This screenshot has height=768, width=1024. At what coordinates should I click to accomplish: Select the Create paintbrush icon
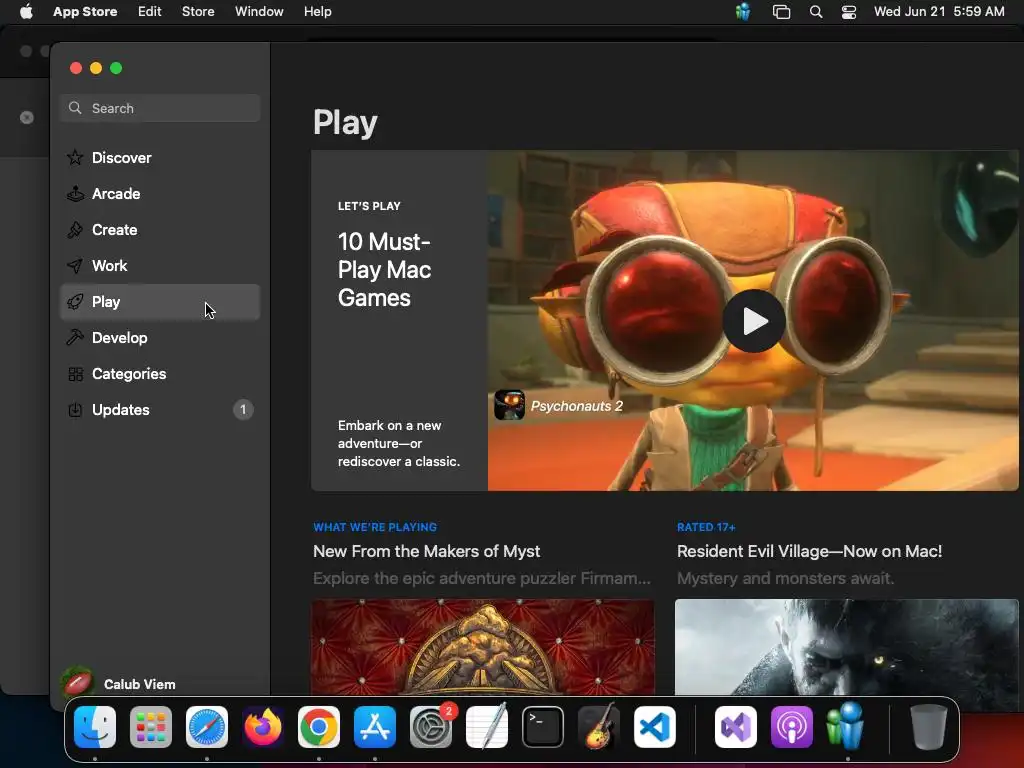click(x=75, y=230)
